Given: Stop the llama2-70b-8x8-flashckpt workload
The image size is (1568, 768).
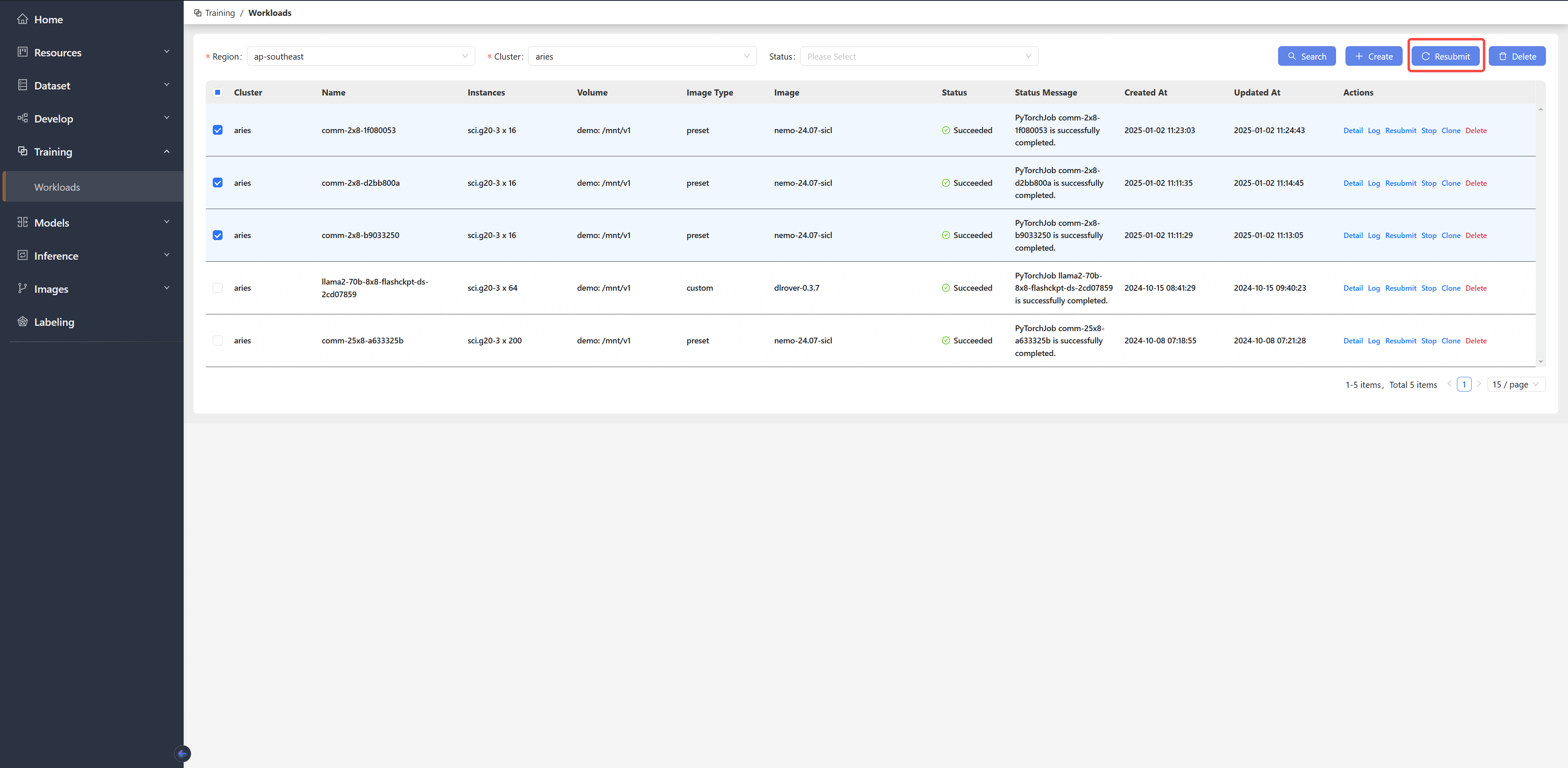Looking at the screenshot, I should [x=1428, y=288].
